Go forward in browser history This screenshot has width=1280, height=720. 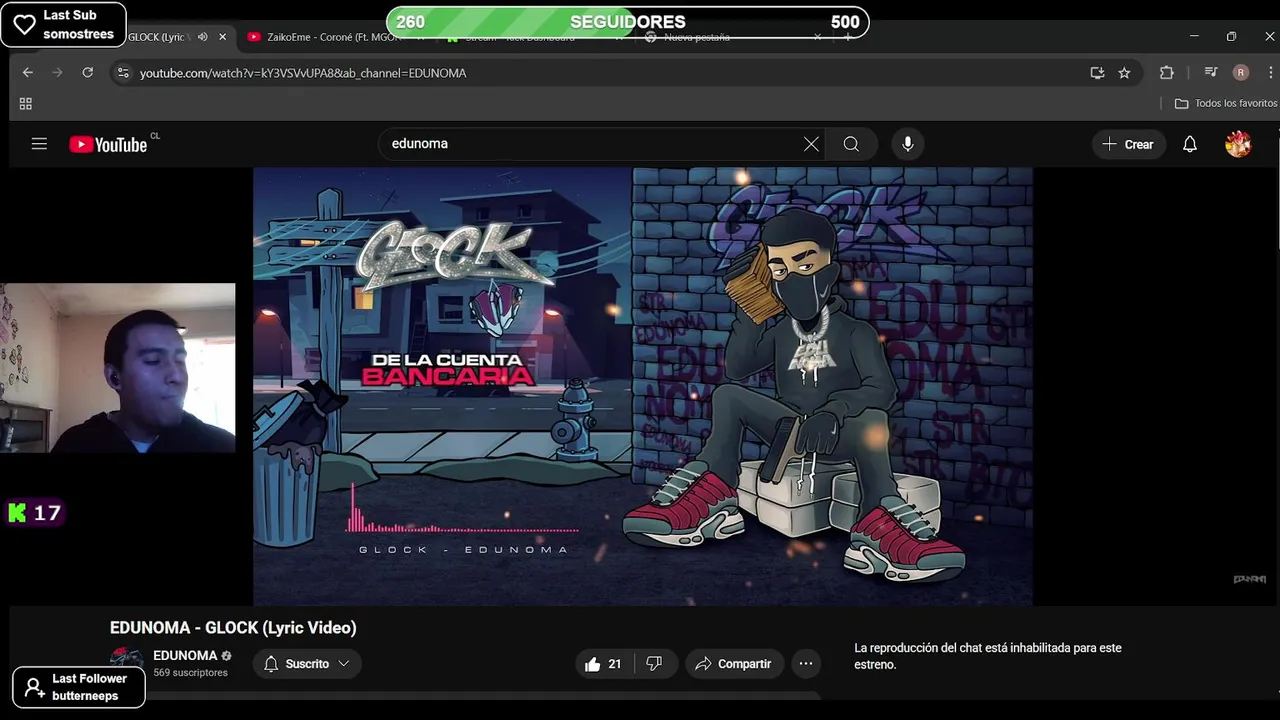click(x=57, y=73)
